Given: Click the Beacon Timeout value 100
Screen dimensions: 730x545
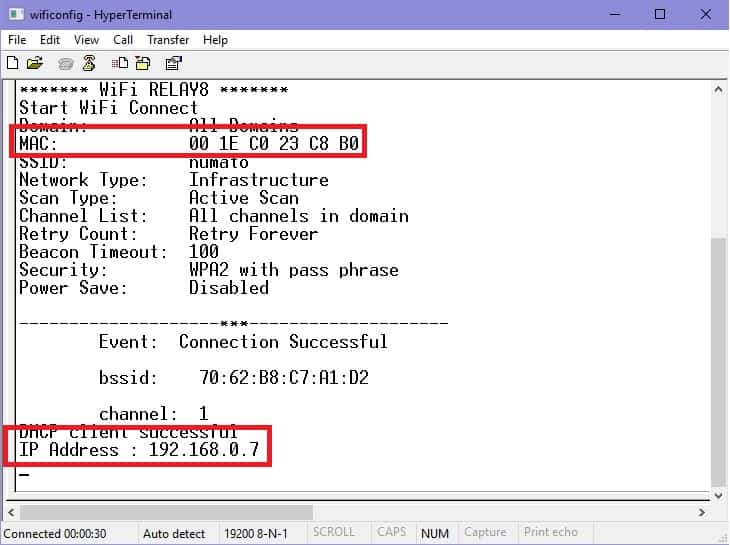Looking at the screenshot, I should [204, 252].
